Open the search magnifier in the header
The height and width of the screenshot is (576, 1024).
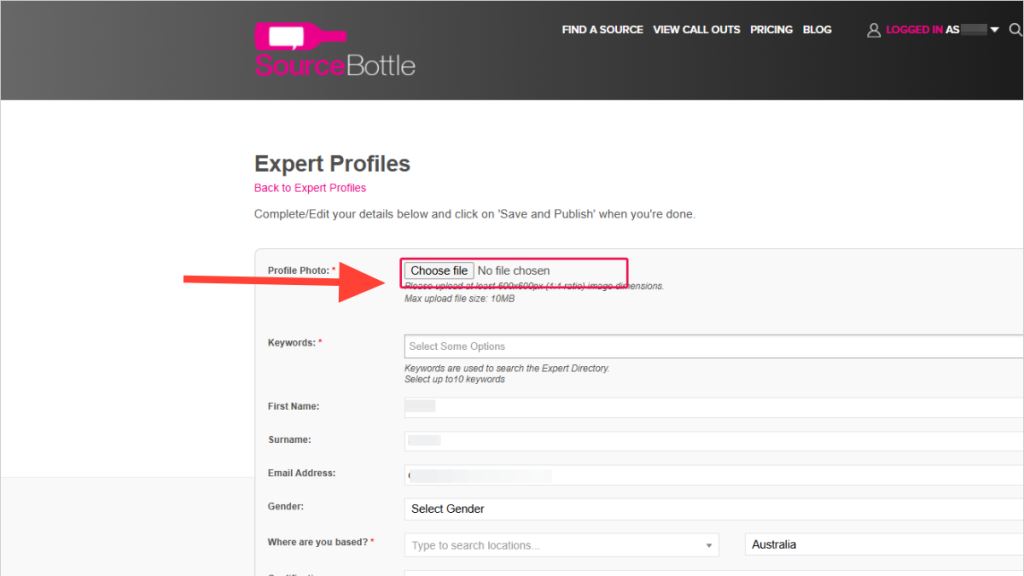[1015, 30]
